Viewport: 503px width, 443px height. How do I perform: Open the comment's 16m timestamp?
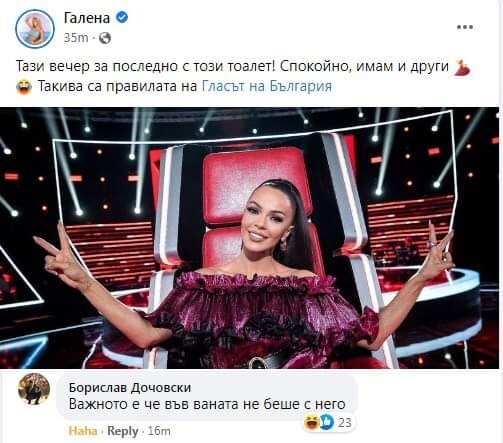point(159,431)
